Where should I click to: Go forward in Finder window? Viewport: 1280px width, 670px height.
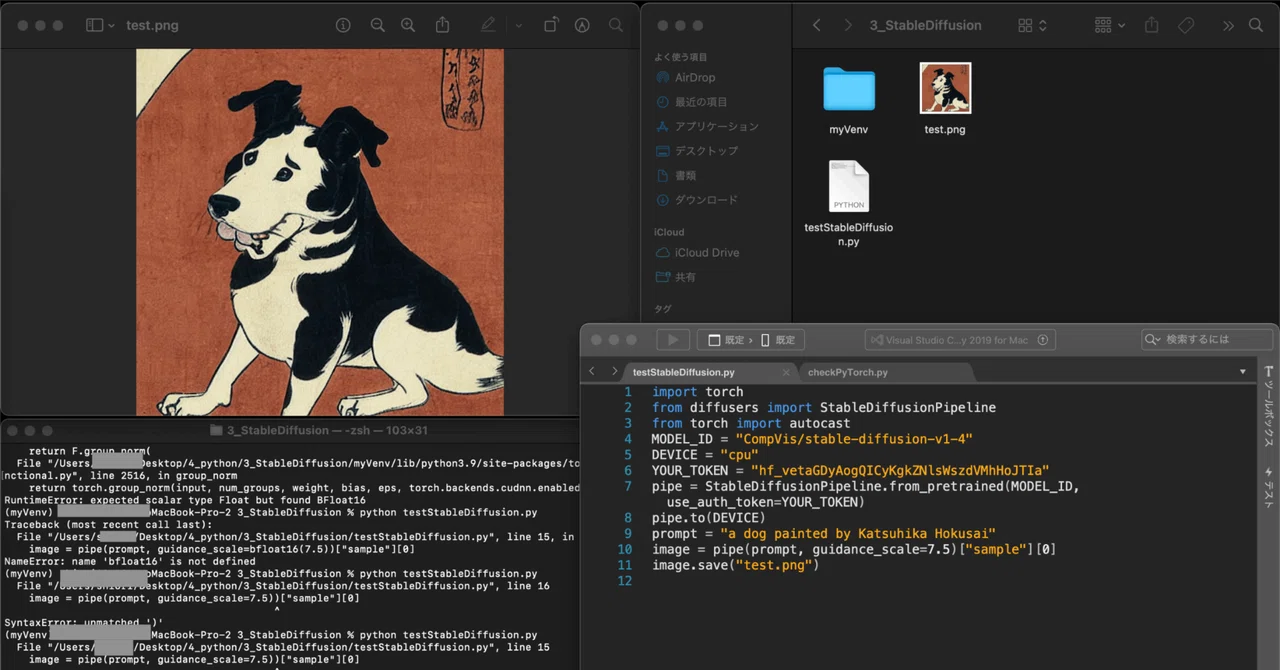coord(849,25)
